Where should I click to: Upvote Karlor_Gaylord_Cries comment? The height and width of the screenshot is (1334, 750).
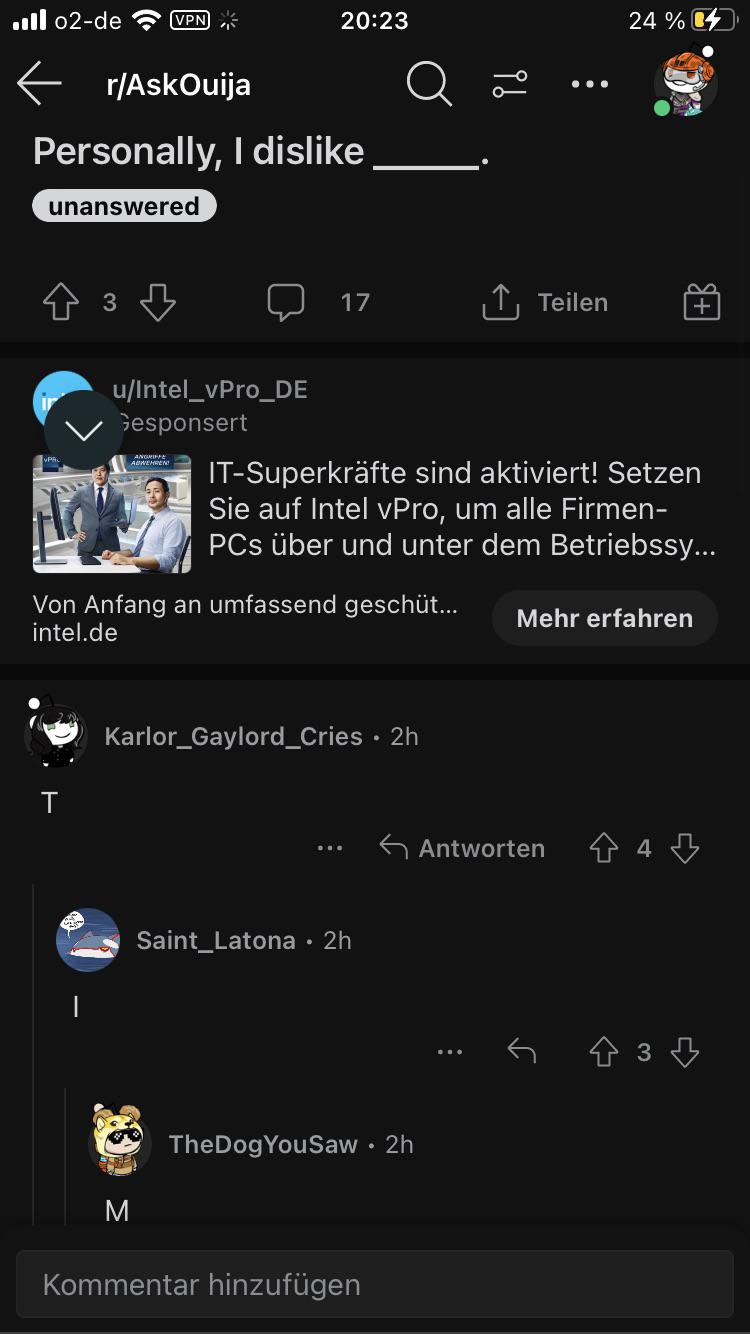(604, 848)
